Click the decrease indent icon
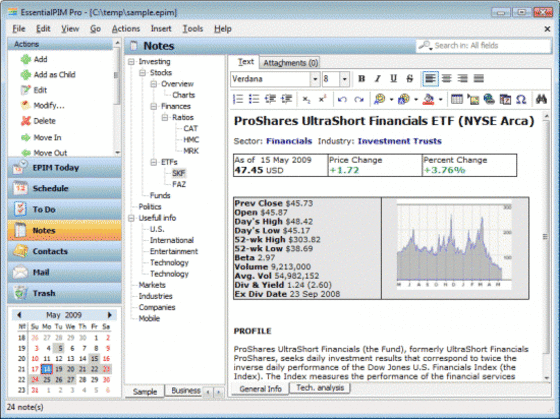The height and width of the screenshot is (419, 560). coord(270,99)
